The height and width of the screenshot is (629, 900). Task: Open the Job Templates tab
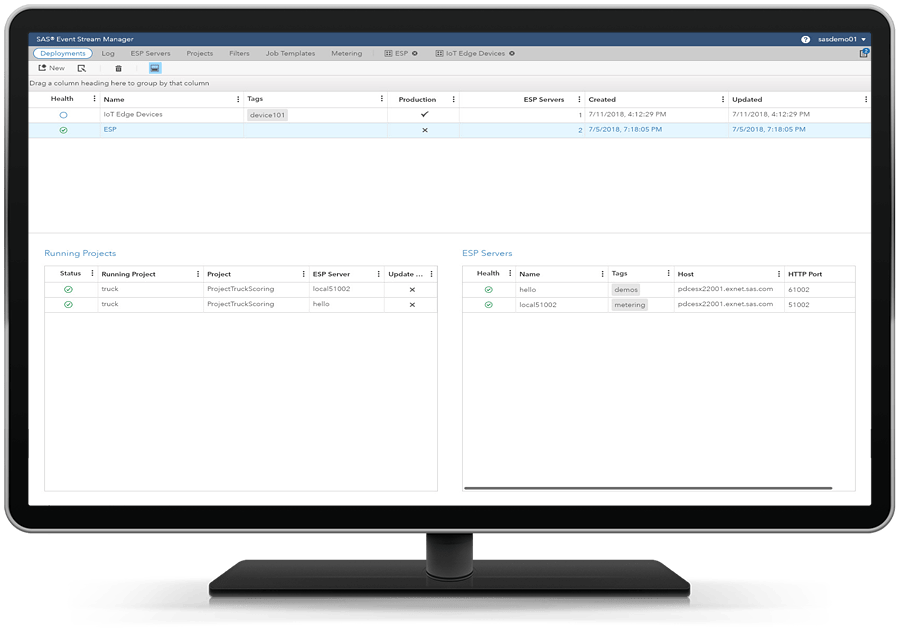pos(291,53)
